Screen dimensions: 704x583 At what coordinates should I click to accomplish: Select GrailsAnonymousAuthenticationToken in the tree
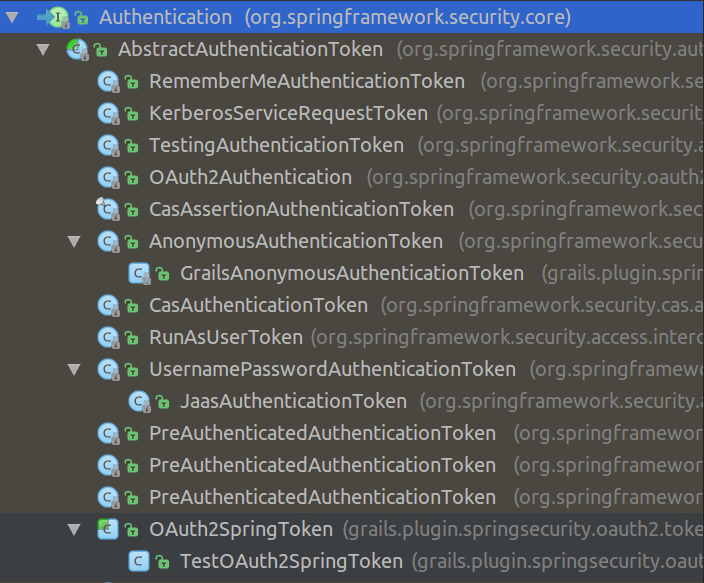point(352,273)
